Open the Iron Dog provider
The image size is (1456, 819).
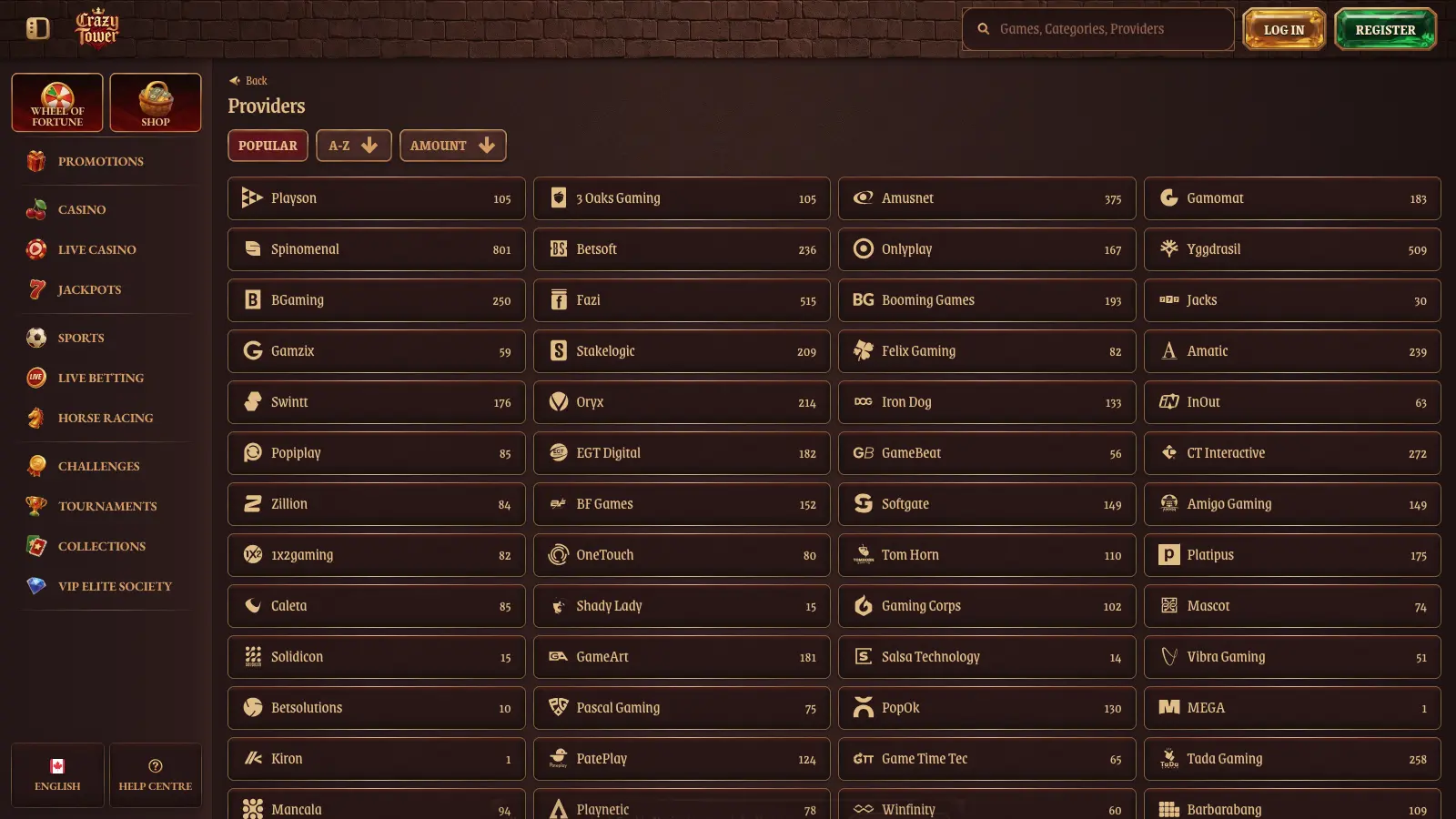point(987,402)
